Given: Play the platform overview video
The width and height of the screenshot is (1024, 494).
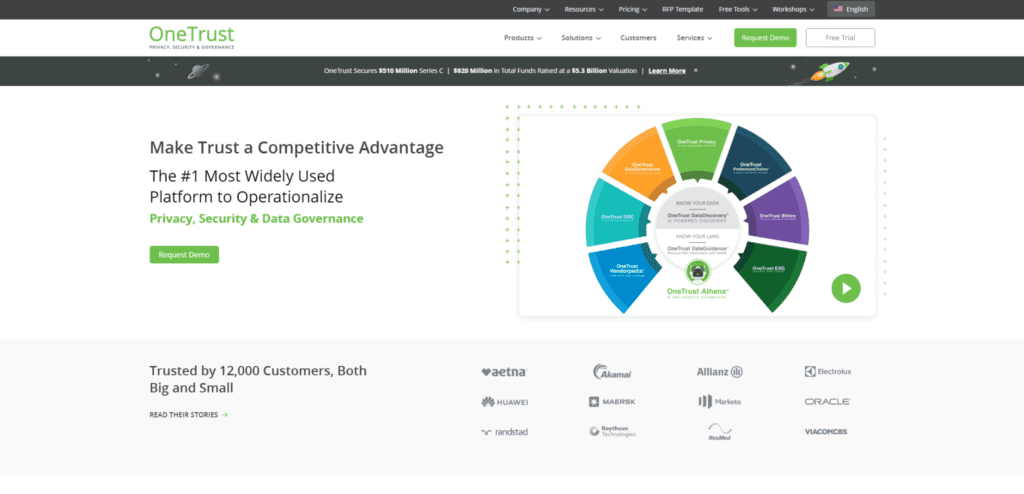Looking at the screenshot, I should [x=846, y=288].
